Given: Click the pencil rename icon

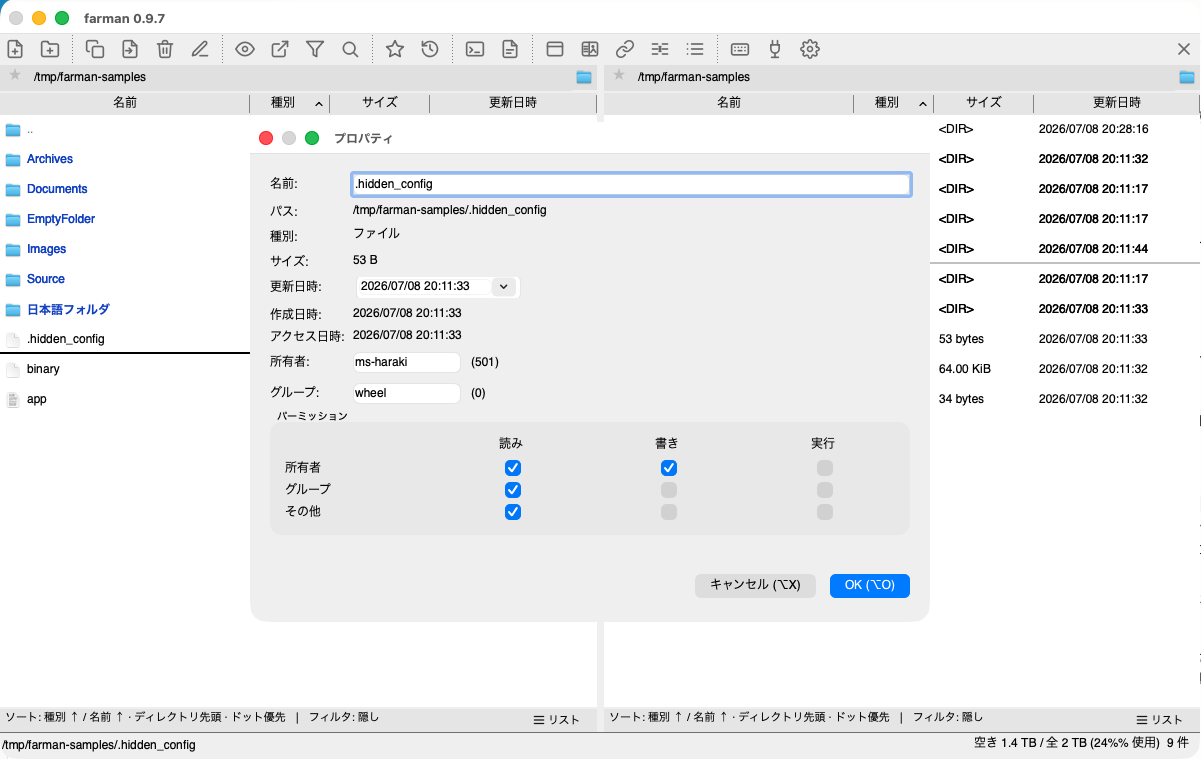Looking at the screenshot, I should pos(200,49).
